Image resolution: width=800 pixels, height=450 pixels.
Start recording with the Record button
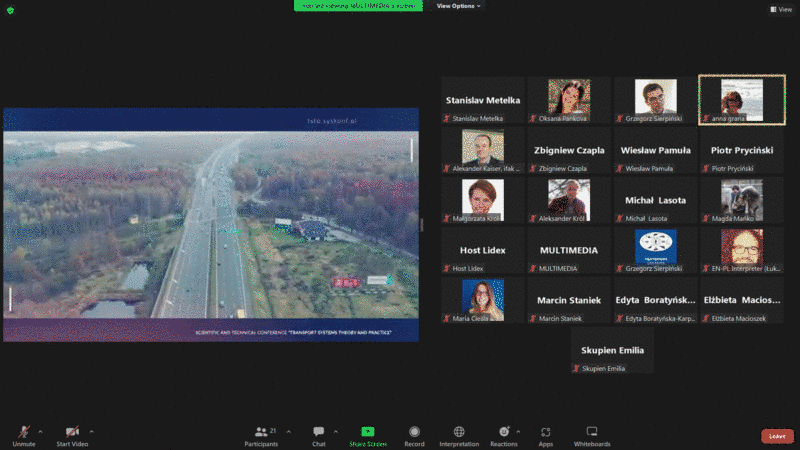(x=414, y=433)
